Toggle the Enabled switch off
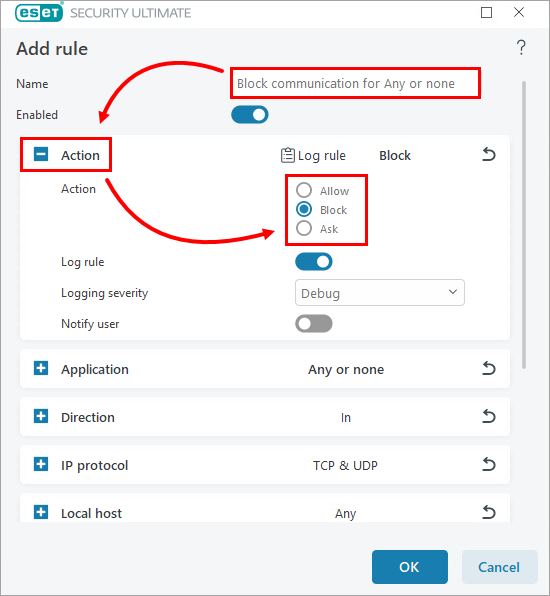The image size is (550, 596). pyautogui.click(x=250, y=115)
